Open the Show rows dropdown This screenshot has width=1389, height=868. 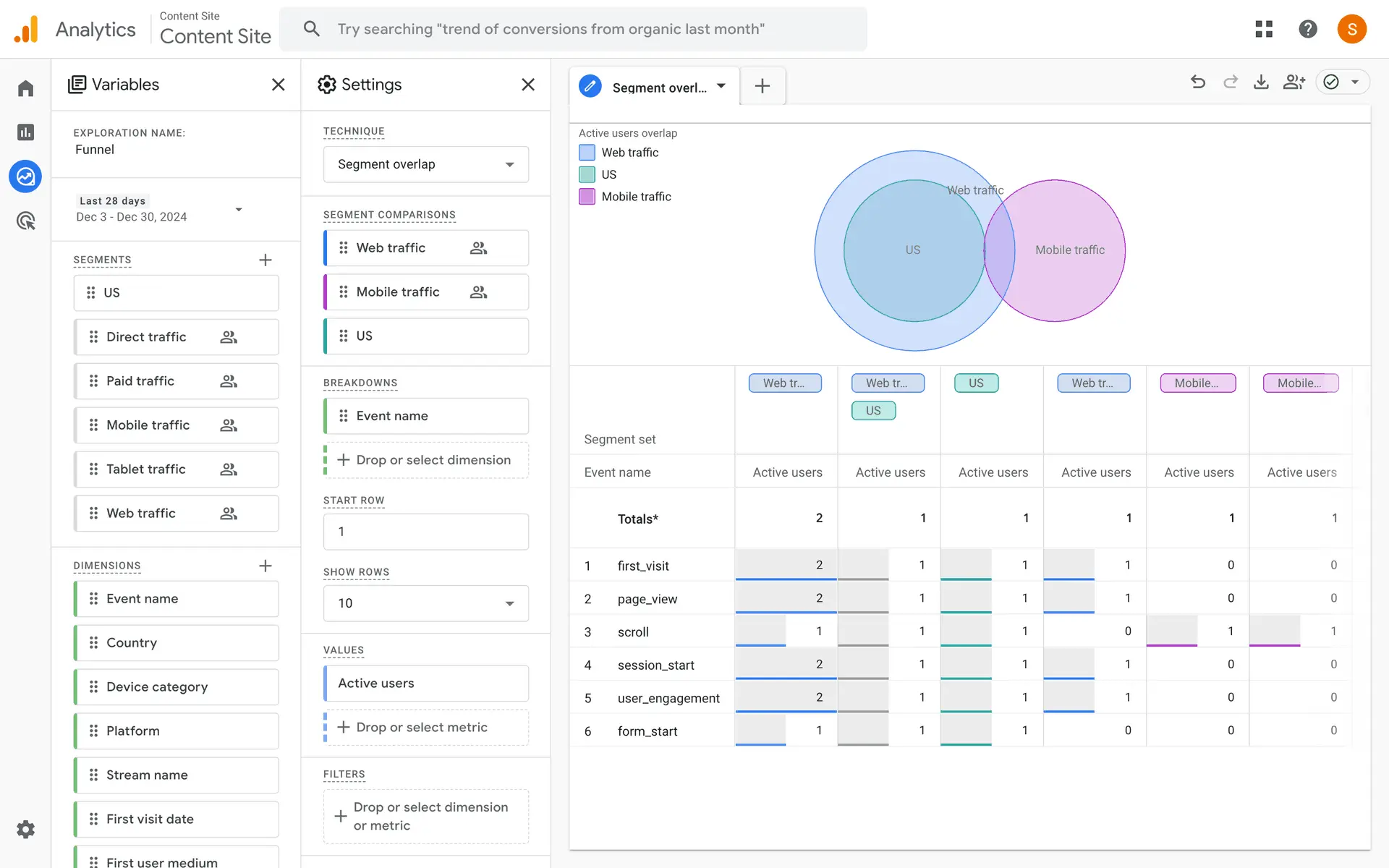(x=425, y=603)
